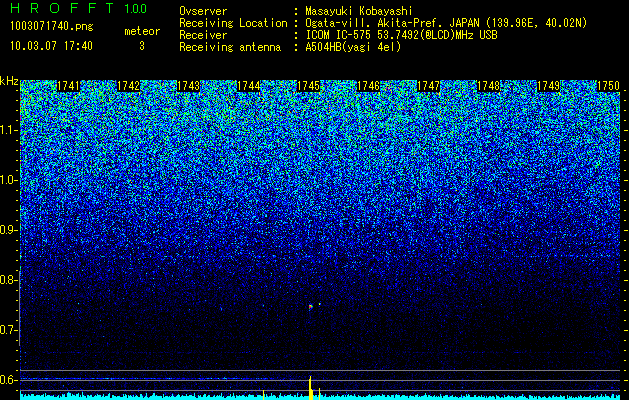629x400 pixels.
Task: Click the bright red meteor echo spot
Action: (x=310, y=307)
